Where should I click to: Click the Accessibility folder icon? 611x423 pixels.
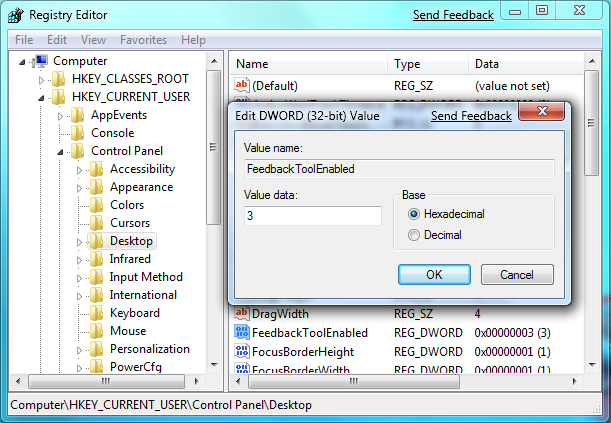pyautogui.click(x=96, y=169)
